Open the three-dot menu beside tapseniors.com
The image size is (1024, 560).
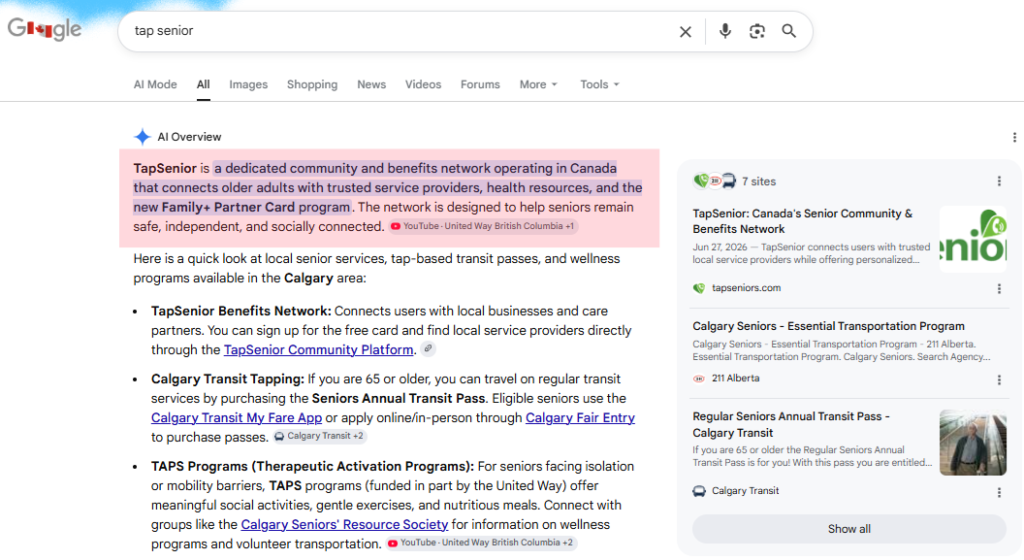999,288
